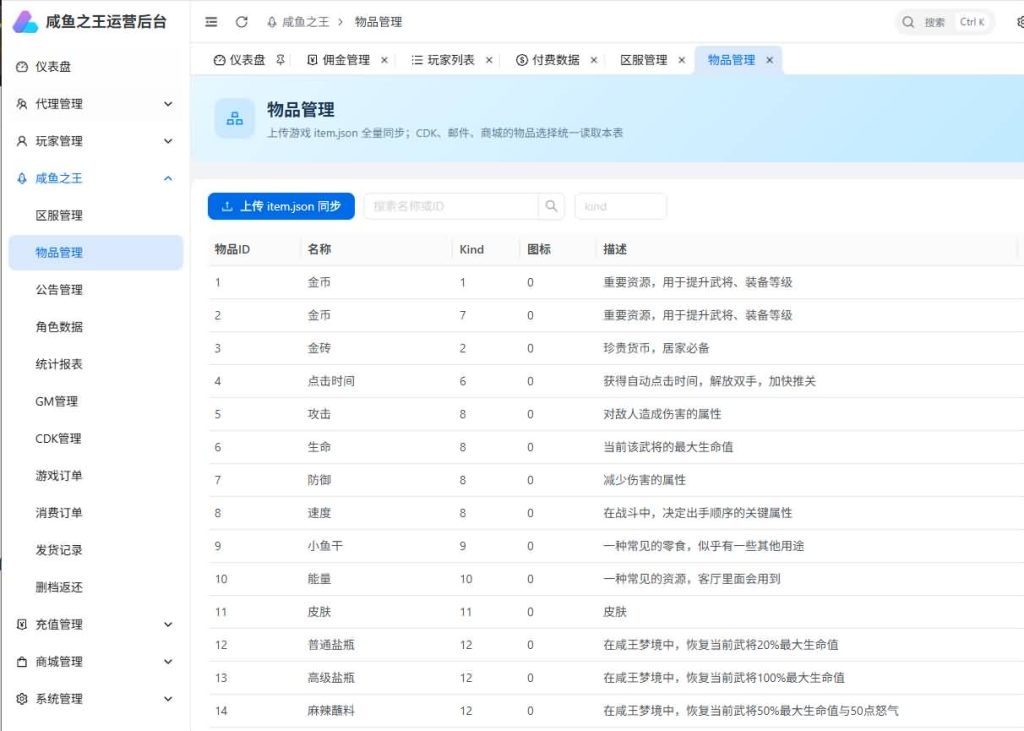1024x731 pixels.
Task: Expand the 系统管理 sidebar menu
Action: [95, 699]
